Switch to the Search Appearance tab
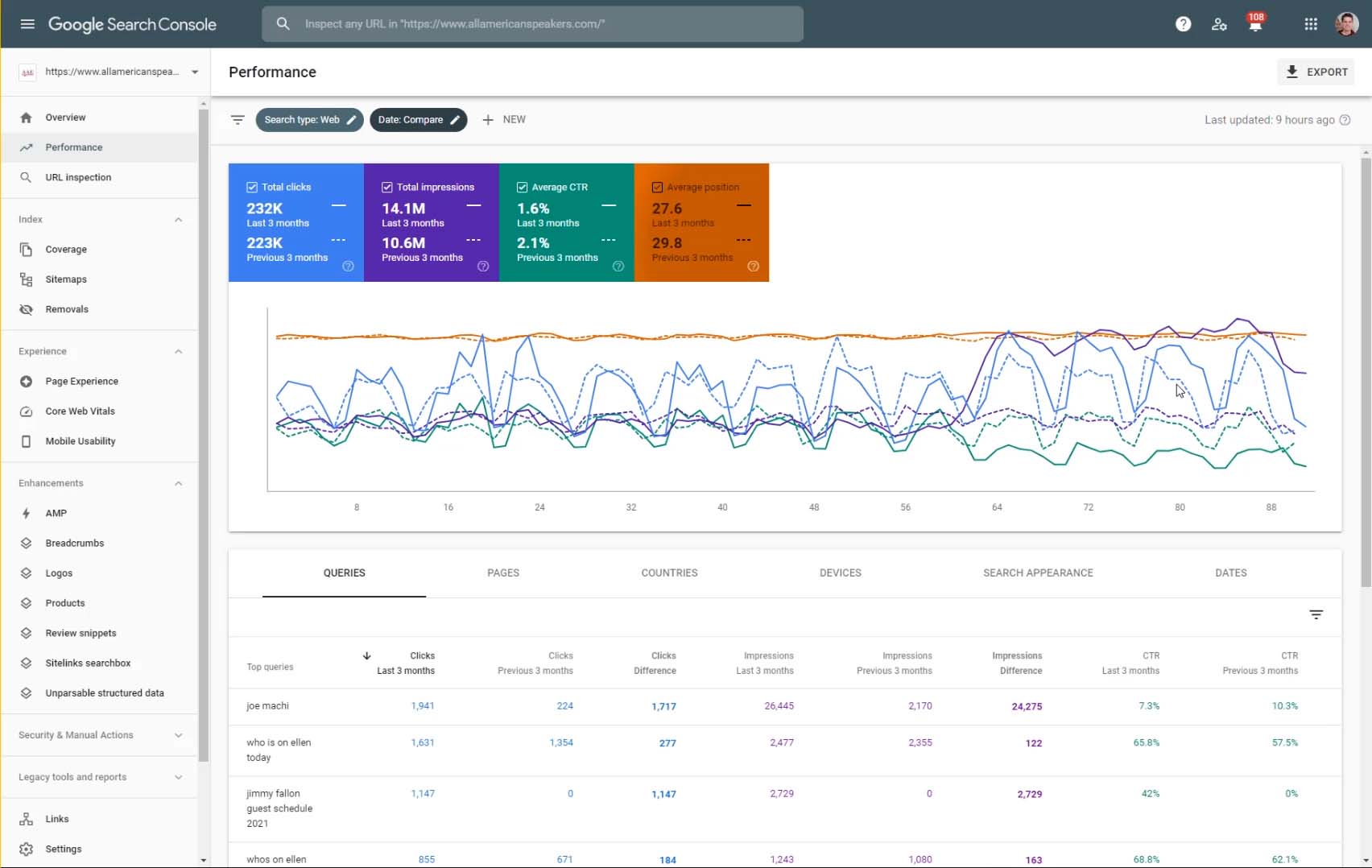 click(x=1038, y=573)
